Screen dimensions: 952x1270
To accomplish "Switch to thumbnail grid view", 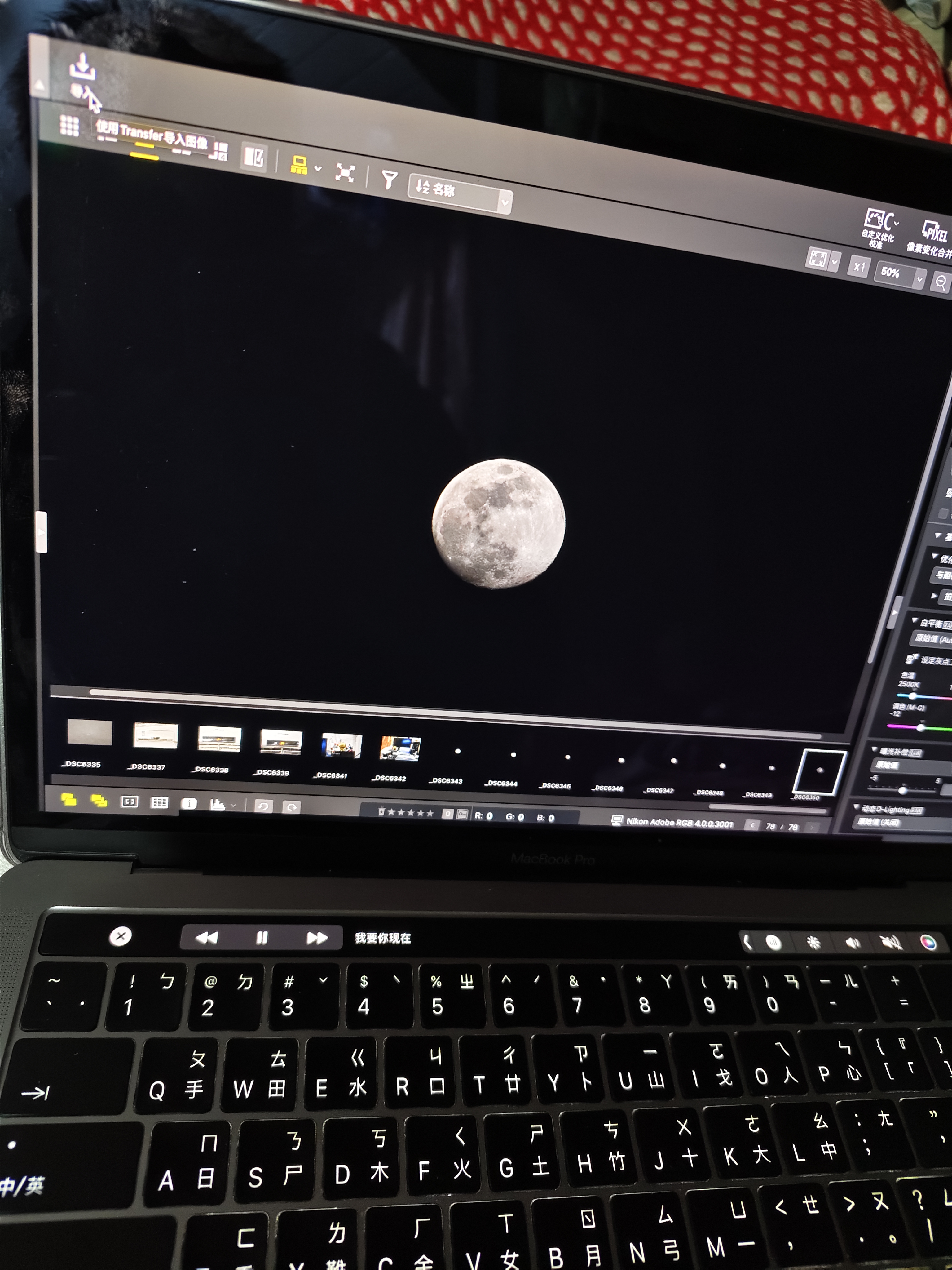I will [69, 125].
